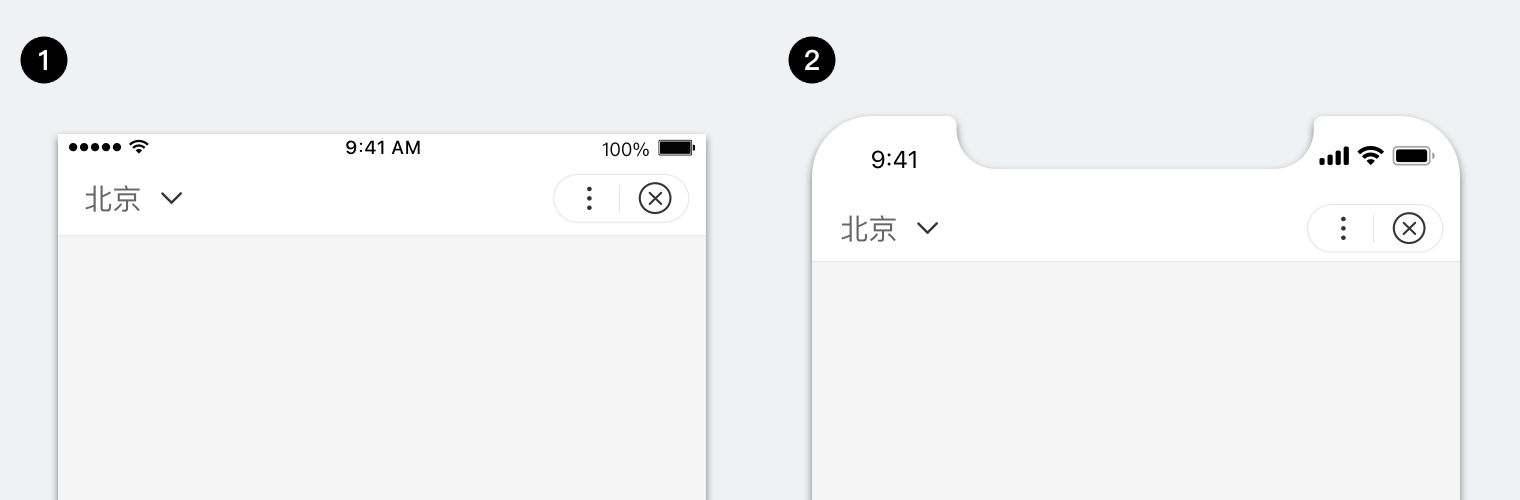The width and height of the screenshot is (1520, 500).
Task: Click the Wi-Fi icon beside the signal dots
Action: [139, 147]
